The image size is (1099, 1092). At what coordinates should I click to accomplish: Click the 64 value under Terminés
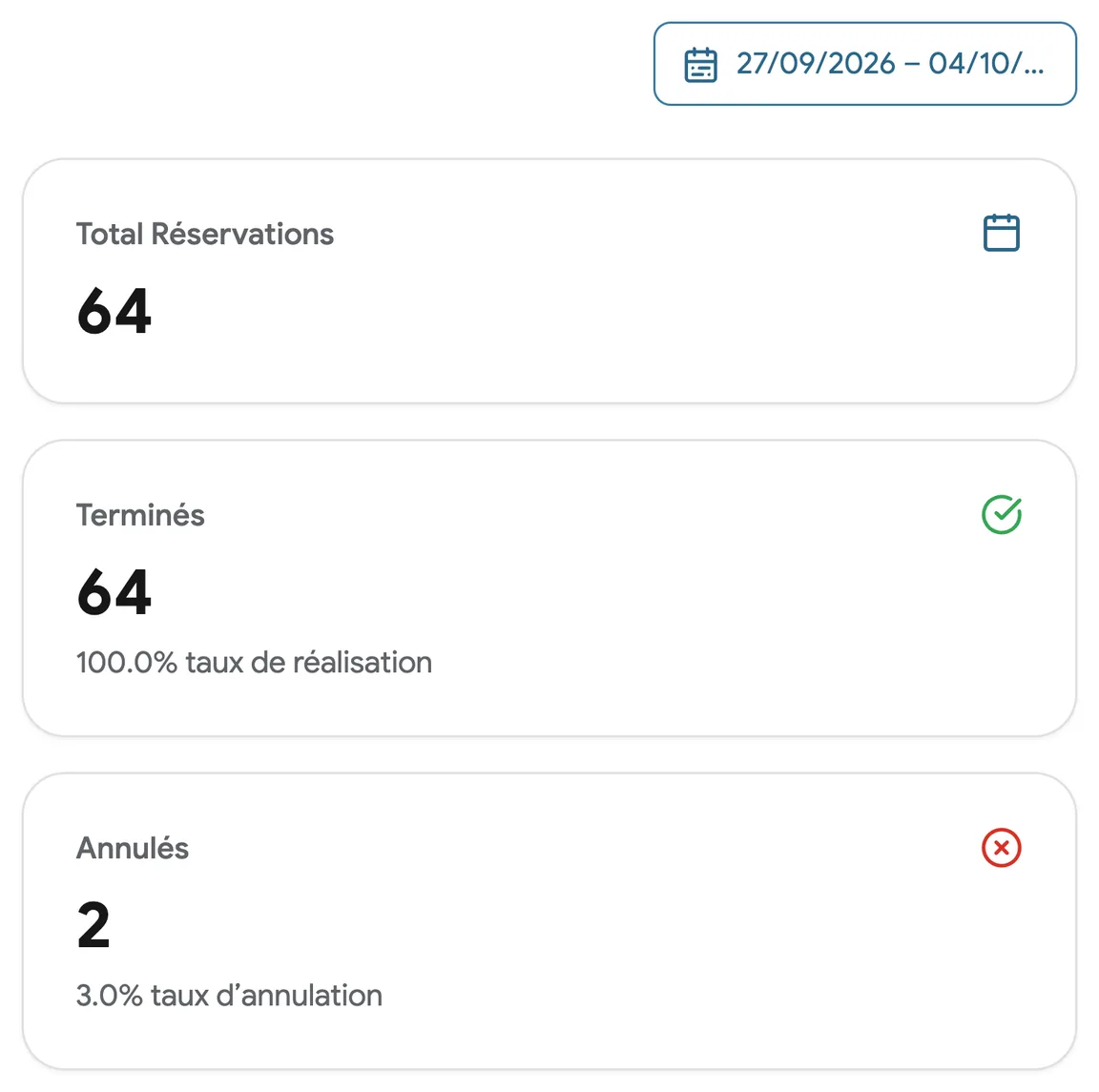(114, 592)
